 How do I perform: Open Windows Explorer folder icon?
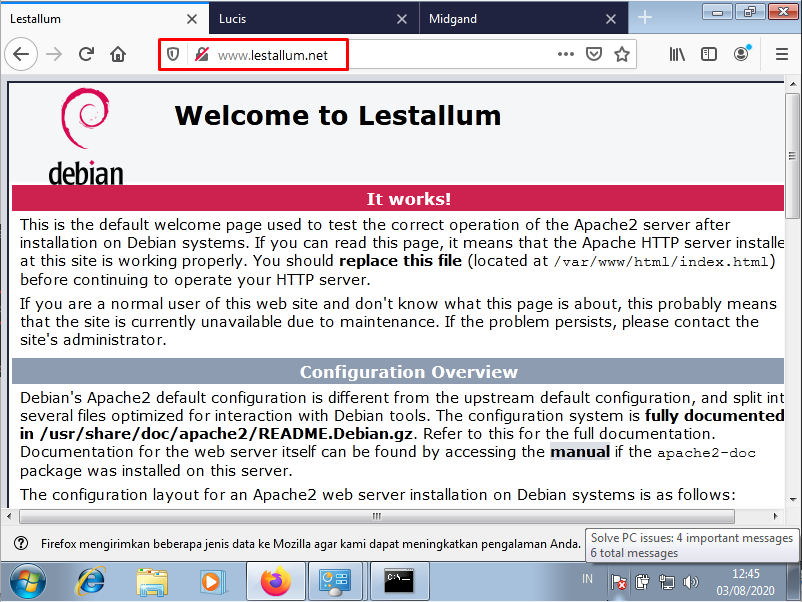pyautogui.click(x=152, y=582)
